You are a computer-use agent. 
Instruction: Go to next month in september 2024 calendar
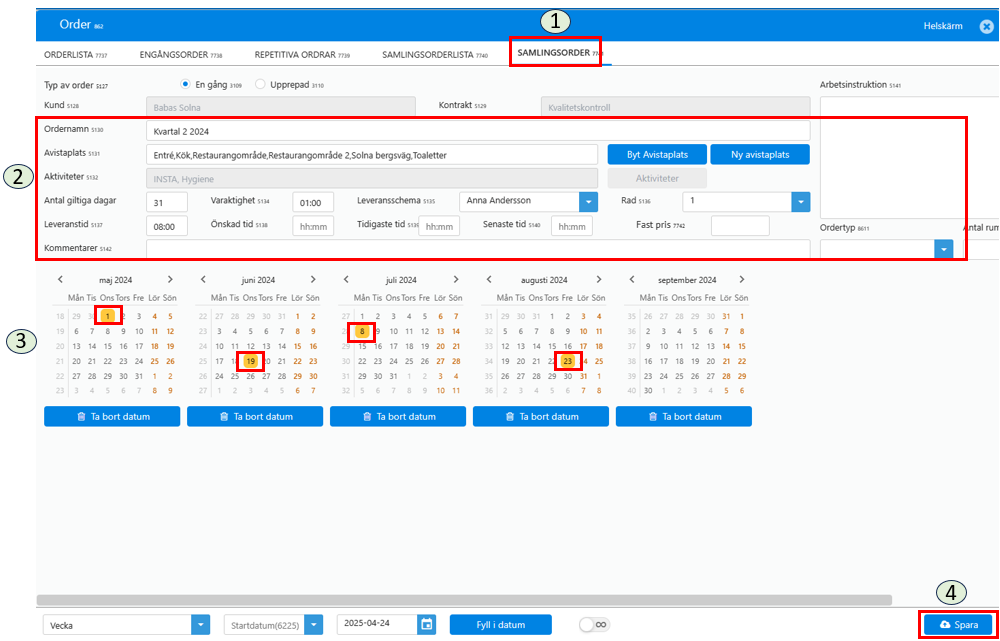(741, 279)
